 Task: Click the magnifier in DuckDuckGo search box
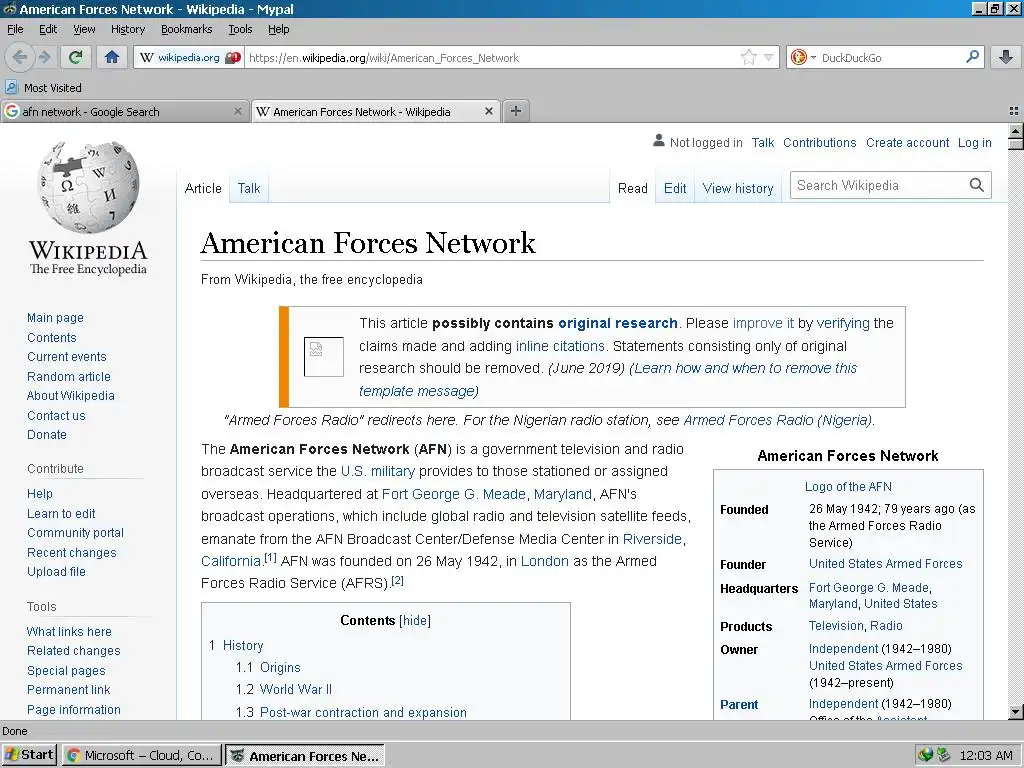(x=972, y=57)
